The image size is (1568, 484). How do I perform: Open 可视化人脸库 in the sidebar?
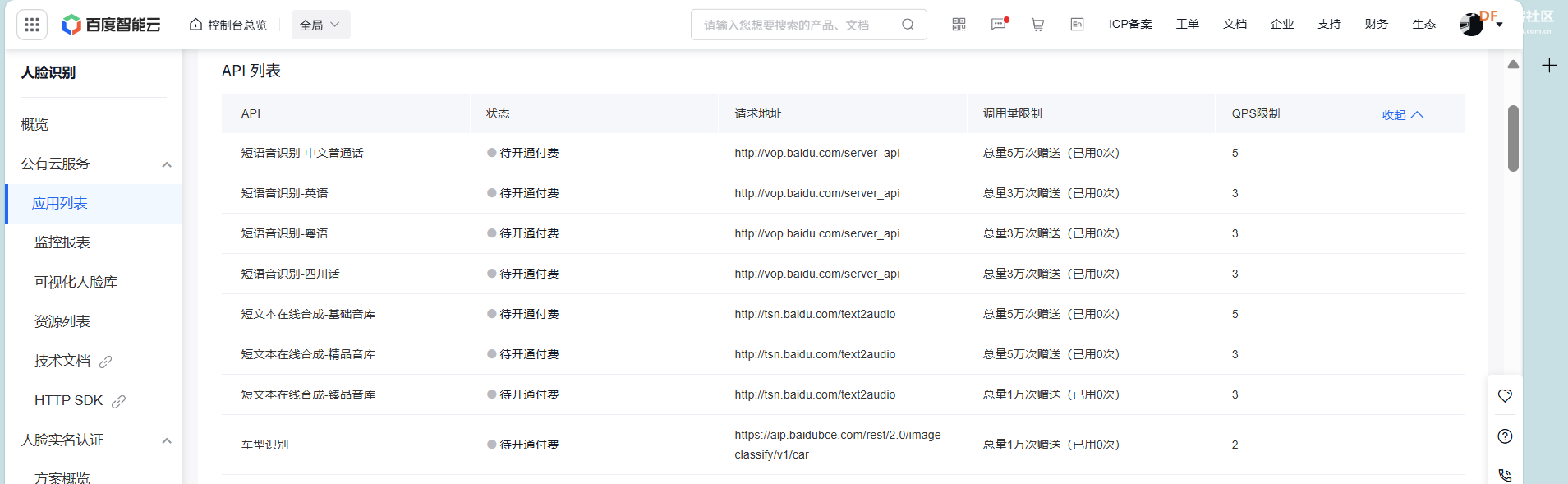click(x=76, y=282)
